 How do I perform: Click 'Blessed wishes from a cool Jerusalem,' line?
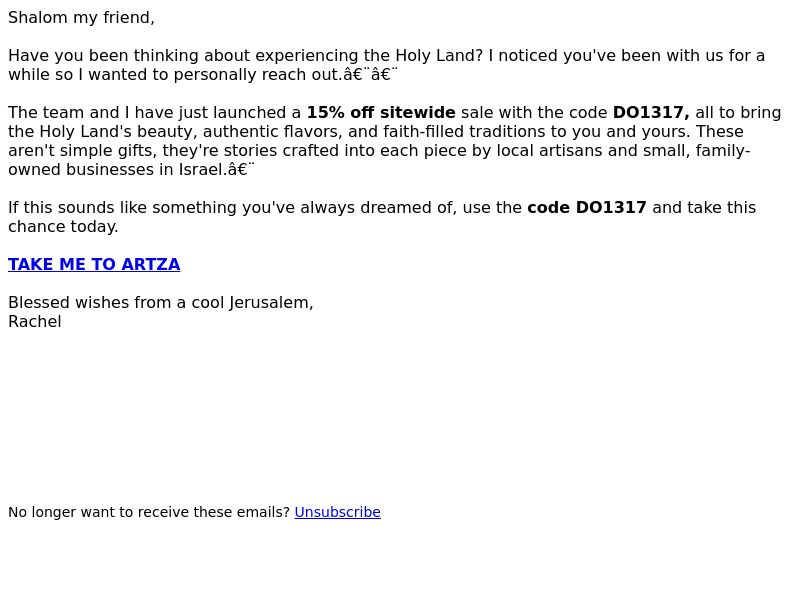point(161,302)
